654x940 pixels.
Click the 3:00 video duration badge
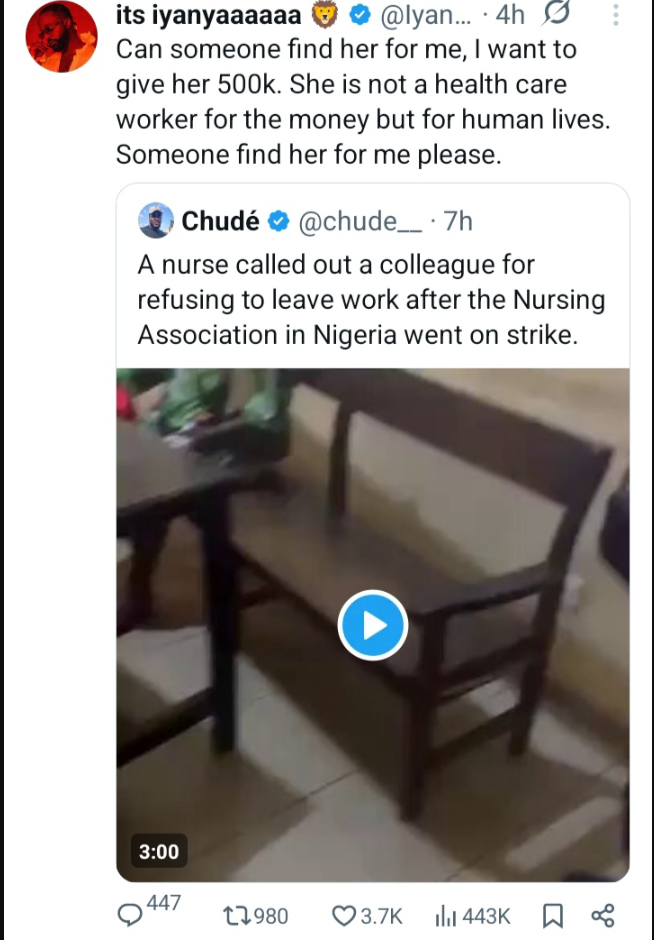click(x=158, y=852)
